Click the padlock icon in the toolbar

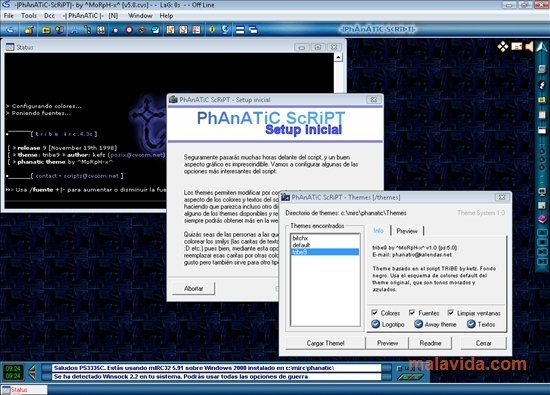click(29, 30)
